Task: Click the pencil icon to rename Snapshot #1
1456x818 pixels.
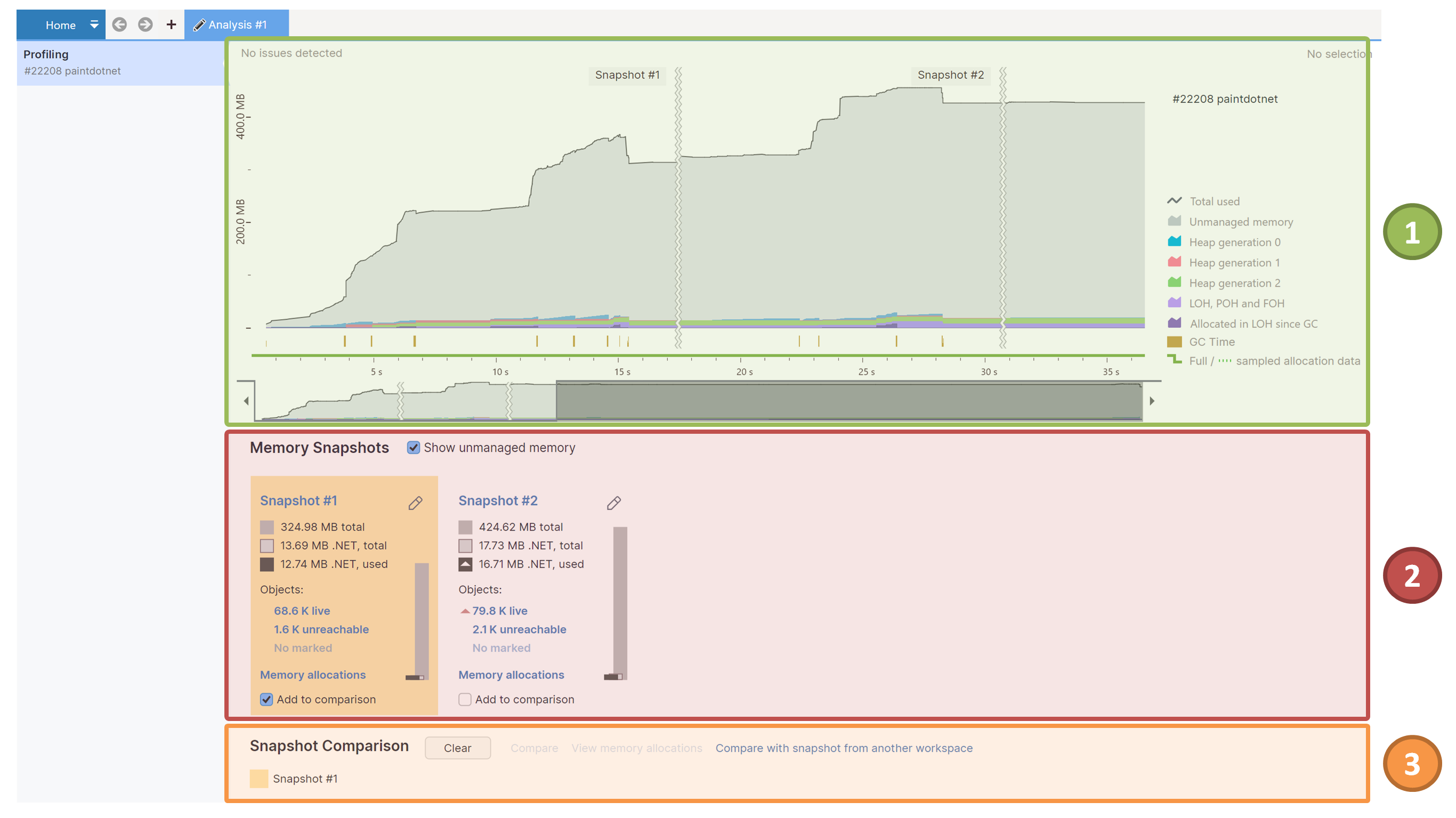Action: 417,502
